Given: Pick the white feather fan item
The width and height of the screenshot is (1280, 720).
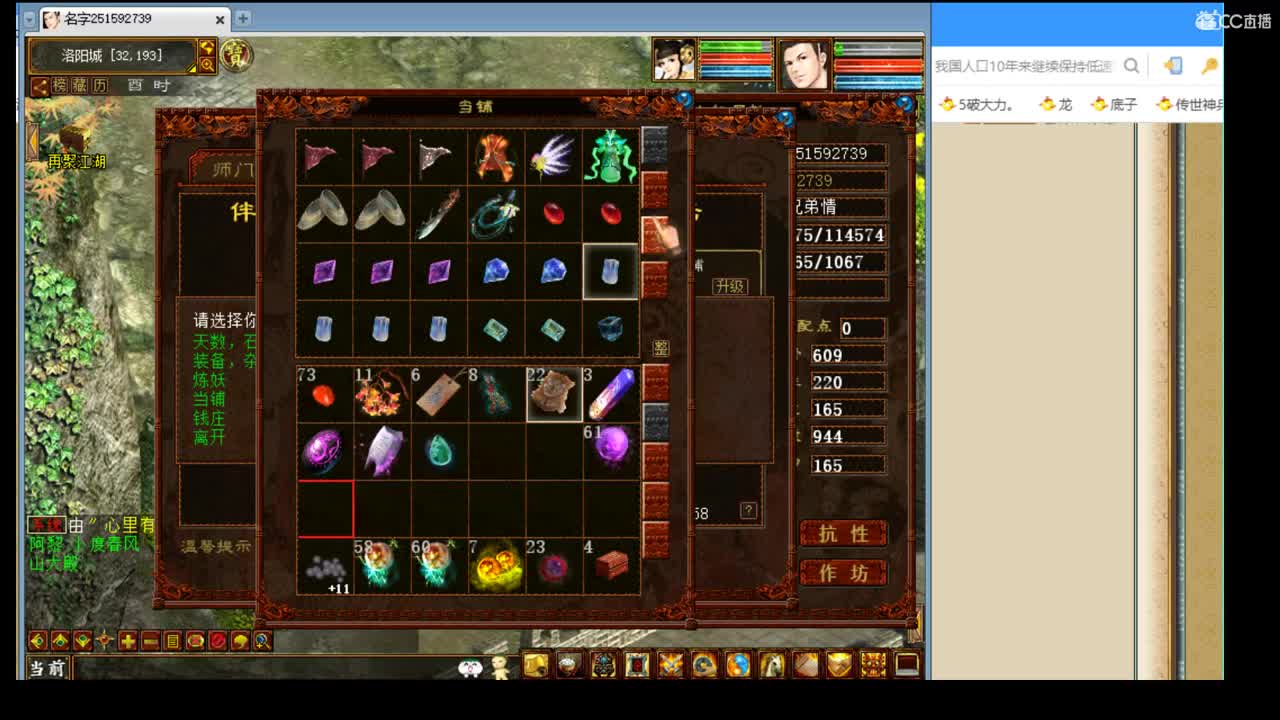Looking at the screenshot, I should point(553,157).
